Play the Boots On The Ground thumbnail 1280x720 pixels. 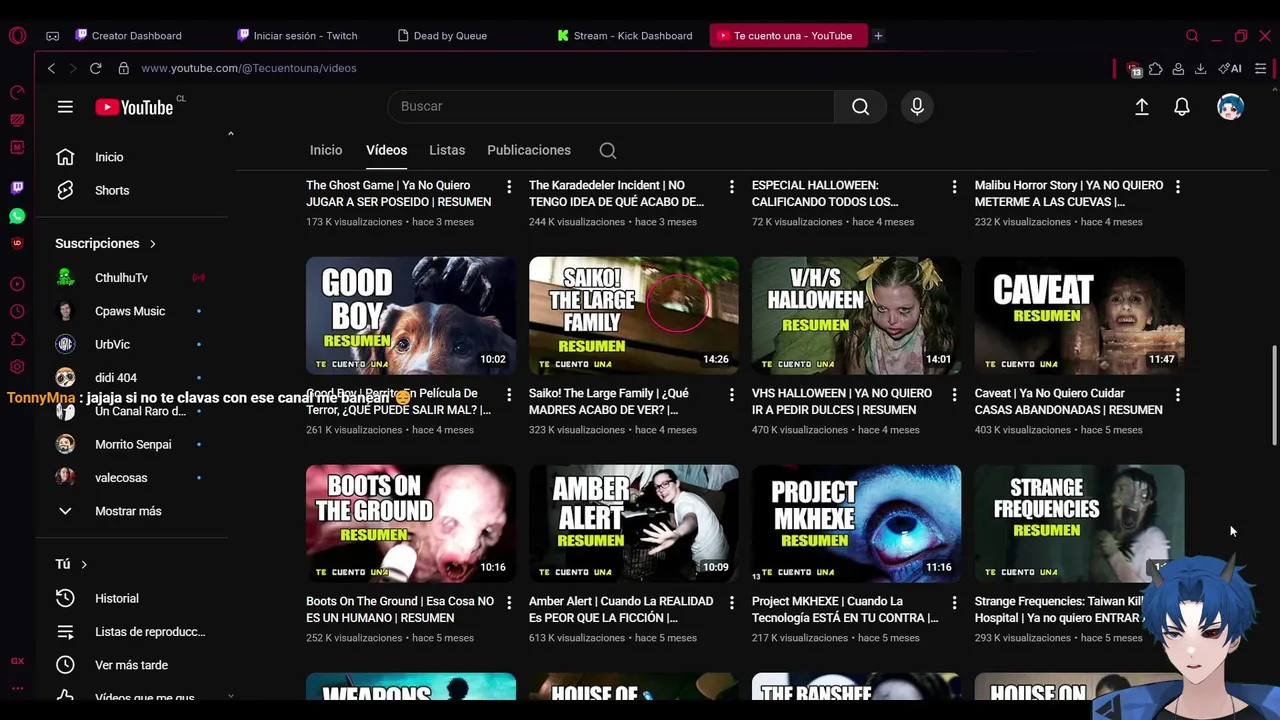point(411,523)
